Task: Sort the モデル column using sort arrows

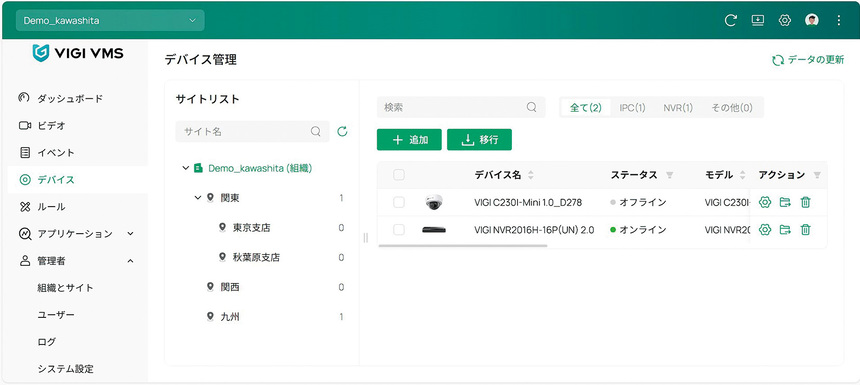Action: (743, 175)
